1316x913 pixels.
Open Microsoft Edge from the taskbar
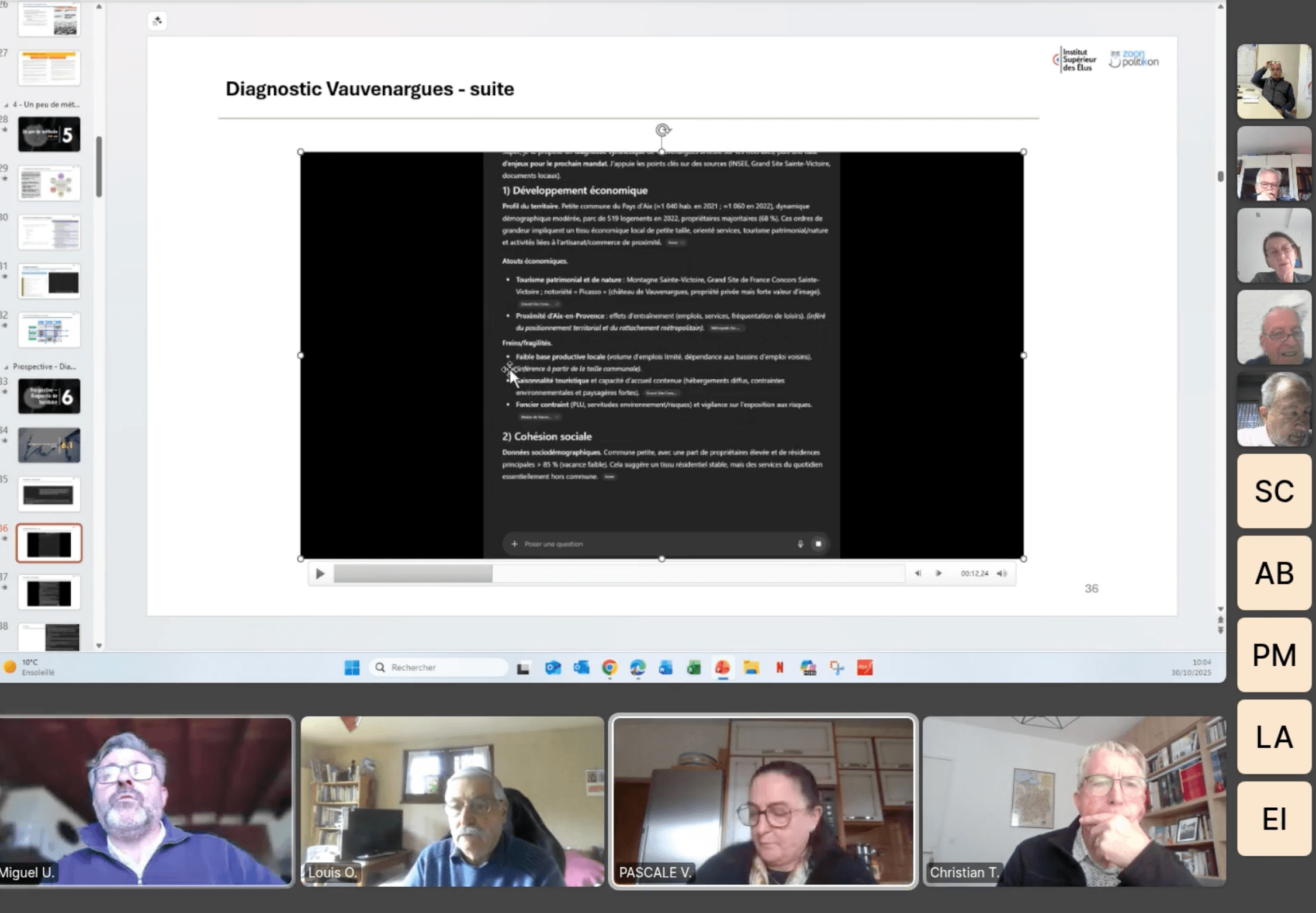click(638, 668)
